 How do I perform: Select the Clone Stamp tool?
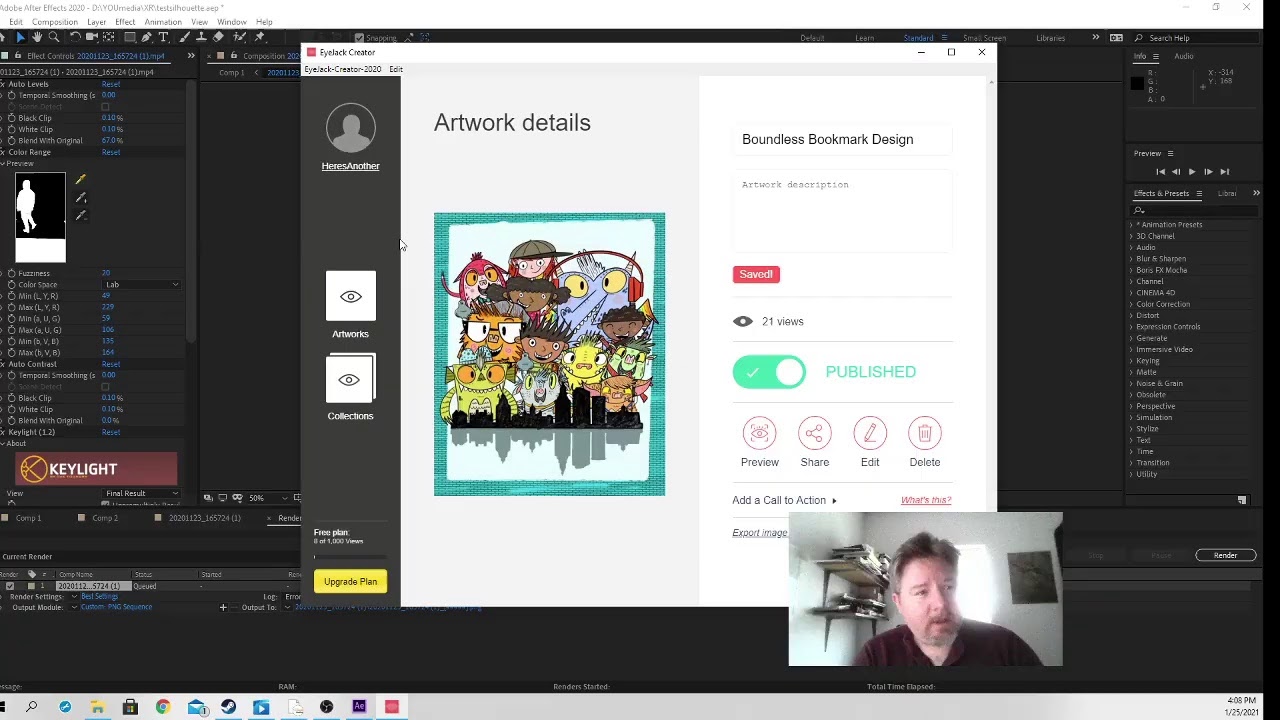click(x=201, y=37)
